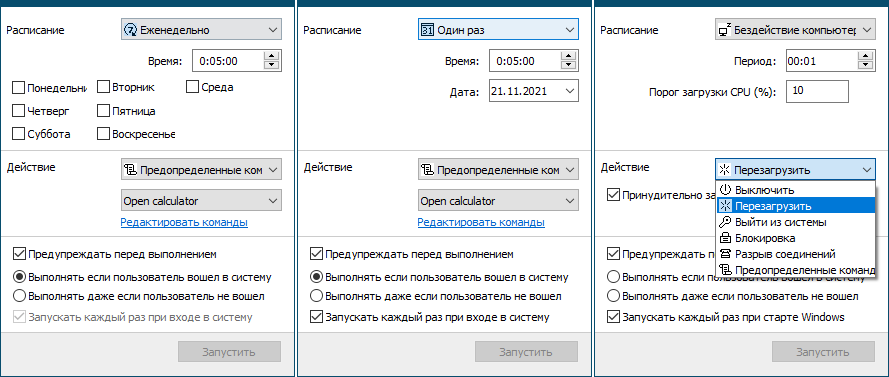Choose Выйти из системы from the action list
The image size is (889, 377).
pyautogui.click(x=795, y=222)
